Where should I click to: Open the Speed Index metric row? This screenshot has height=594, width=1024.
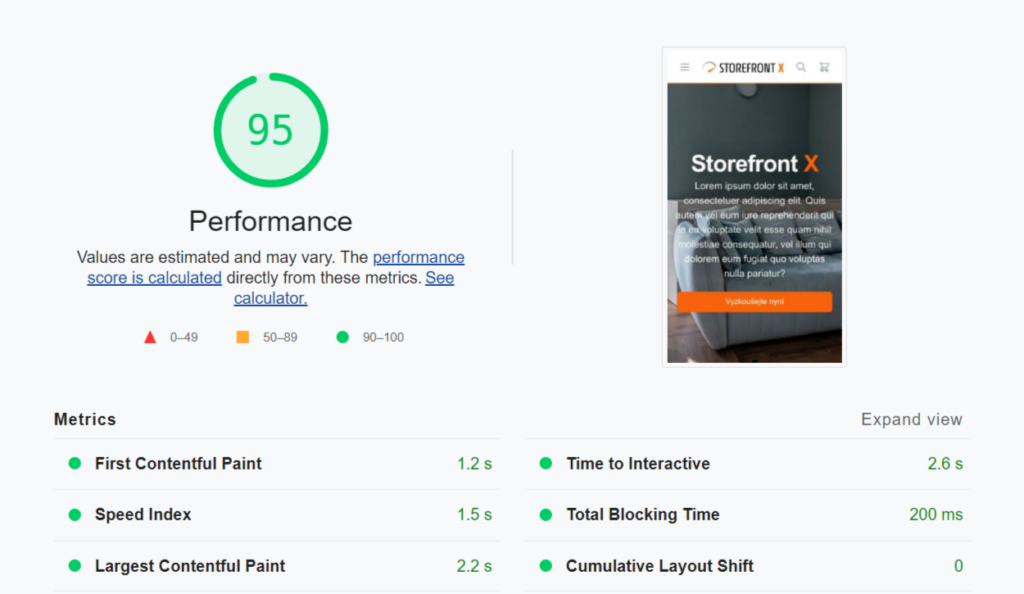tap(278, 514)
